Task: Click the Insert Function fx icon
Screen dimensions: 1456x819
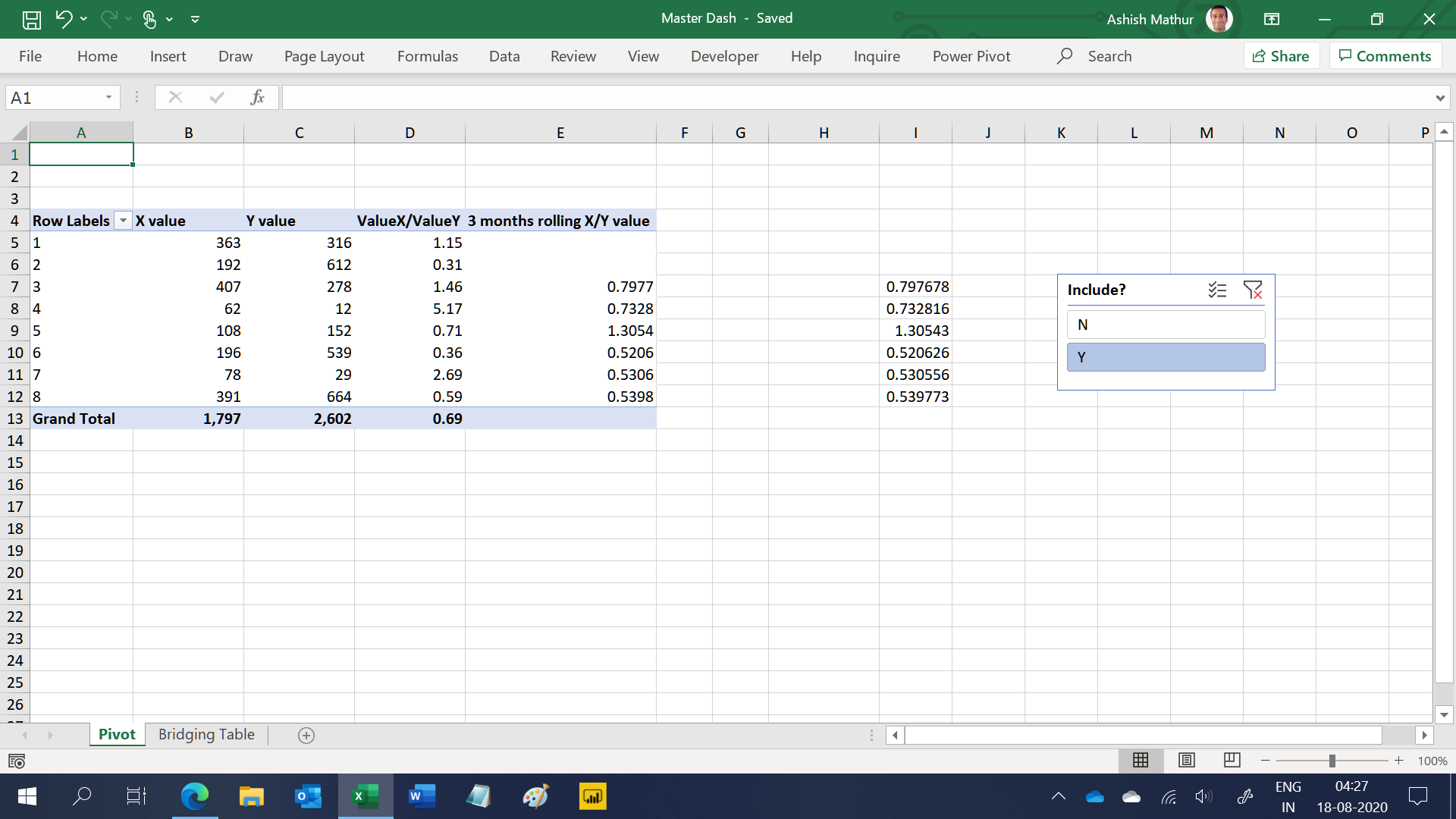Action: coord(257,97)
